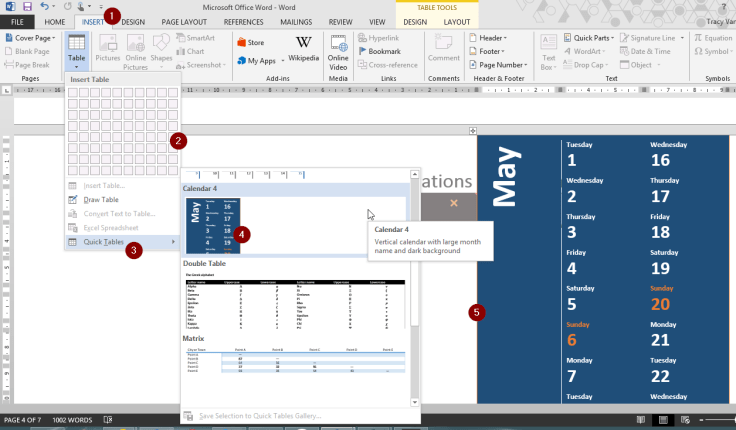This screenshot has width=736, height=430.
Task: Switch to Web Layout view icon
Action: point(685,420)
